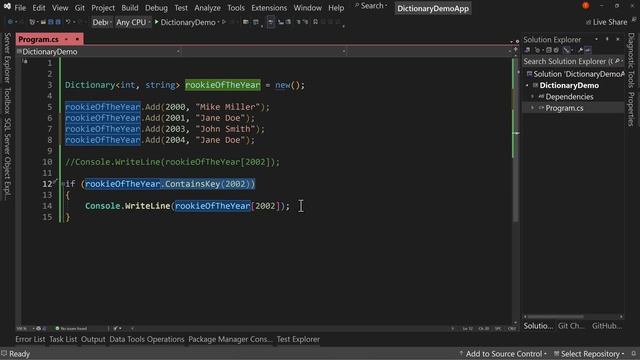Select the Program.cs editor tab
The image size is (640, 360).
(x=38, y=39)
